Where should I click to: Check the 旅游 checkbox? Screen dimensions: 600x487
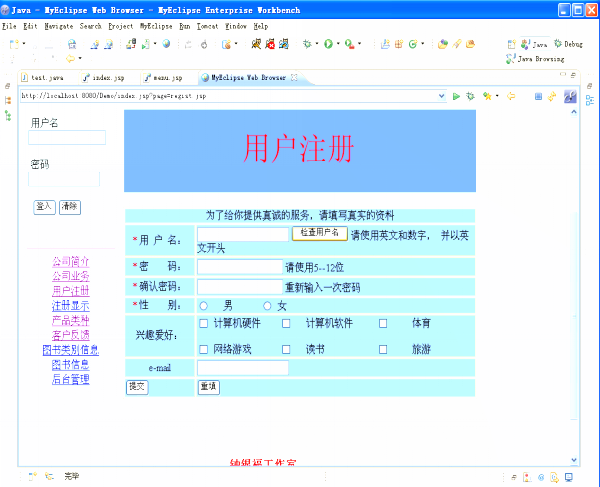coord(383,349)
